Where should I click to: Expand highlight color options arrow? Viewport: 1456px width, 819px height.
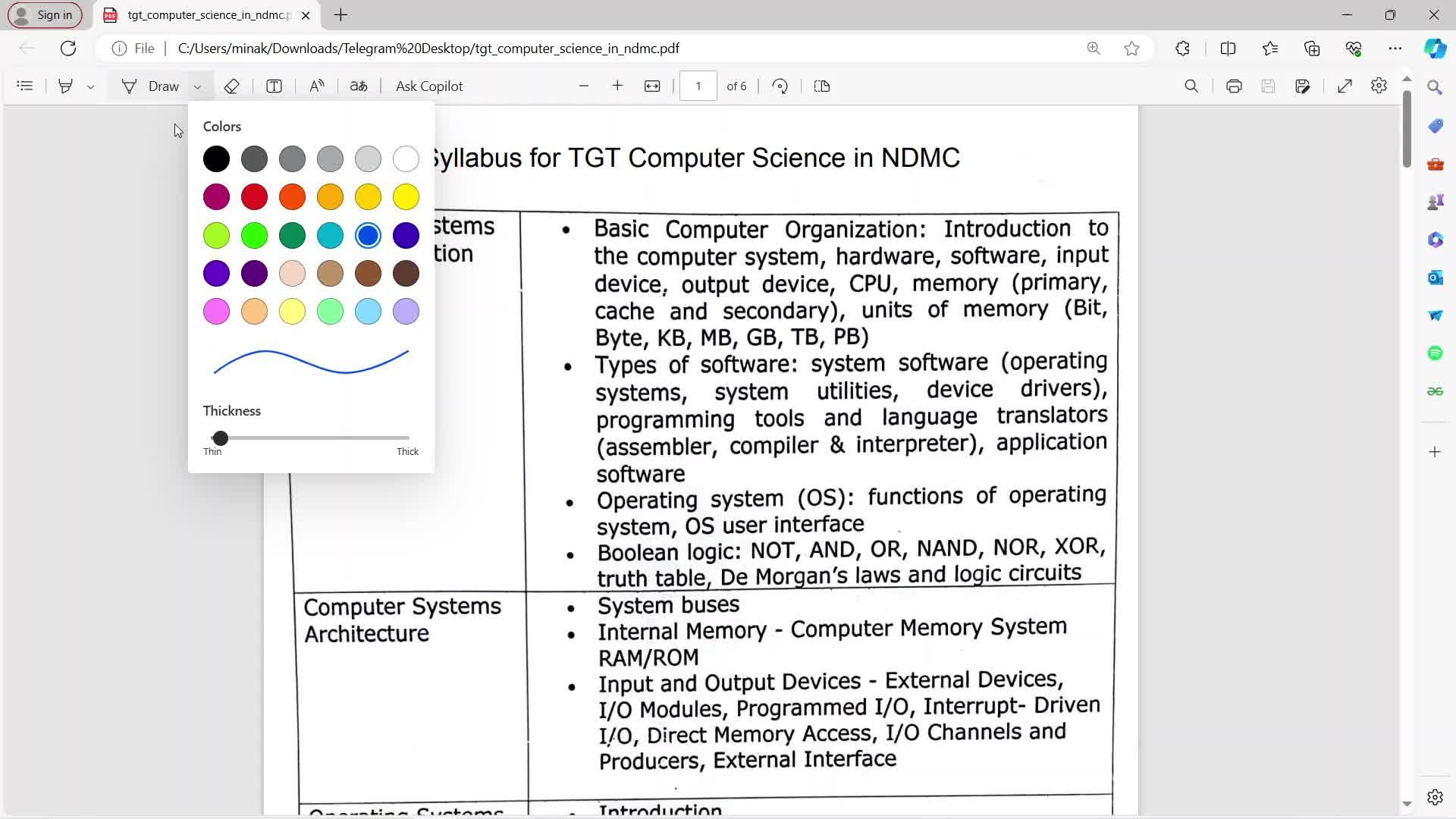[90, 86]
